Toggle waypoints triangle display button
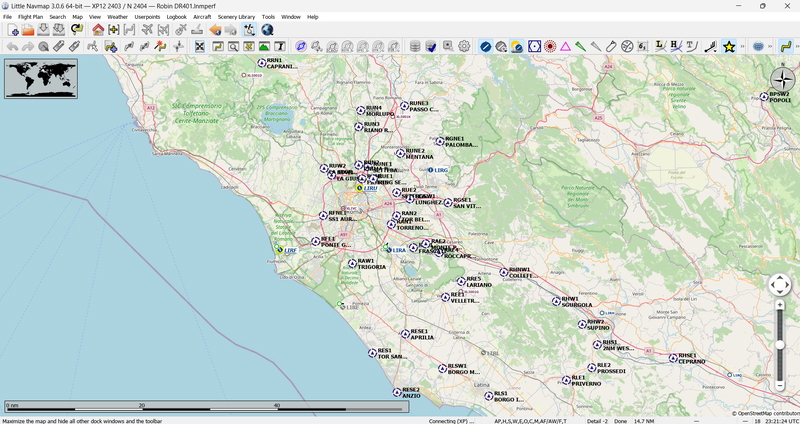This screenshot has height=424, width=800. [x=565, y=46]
